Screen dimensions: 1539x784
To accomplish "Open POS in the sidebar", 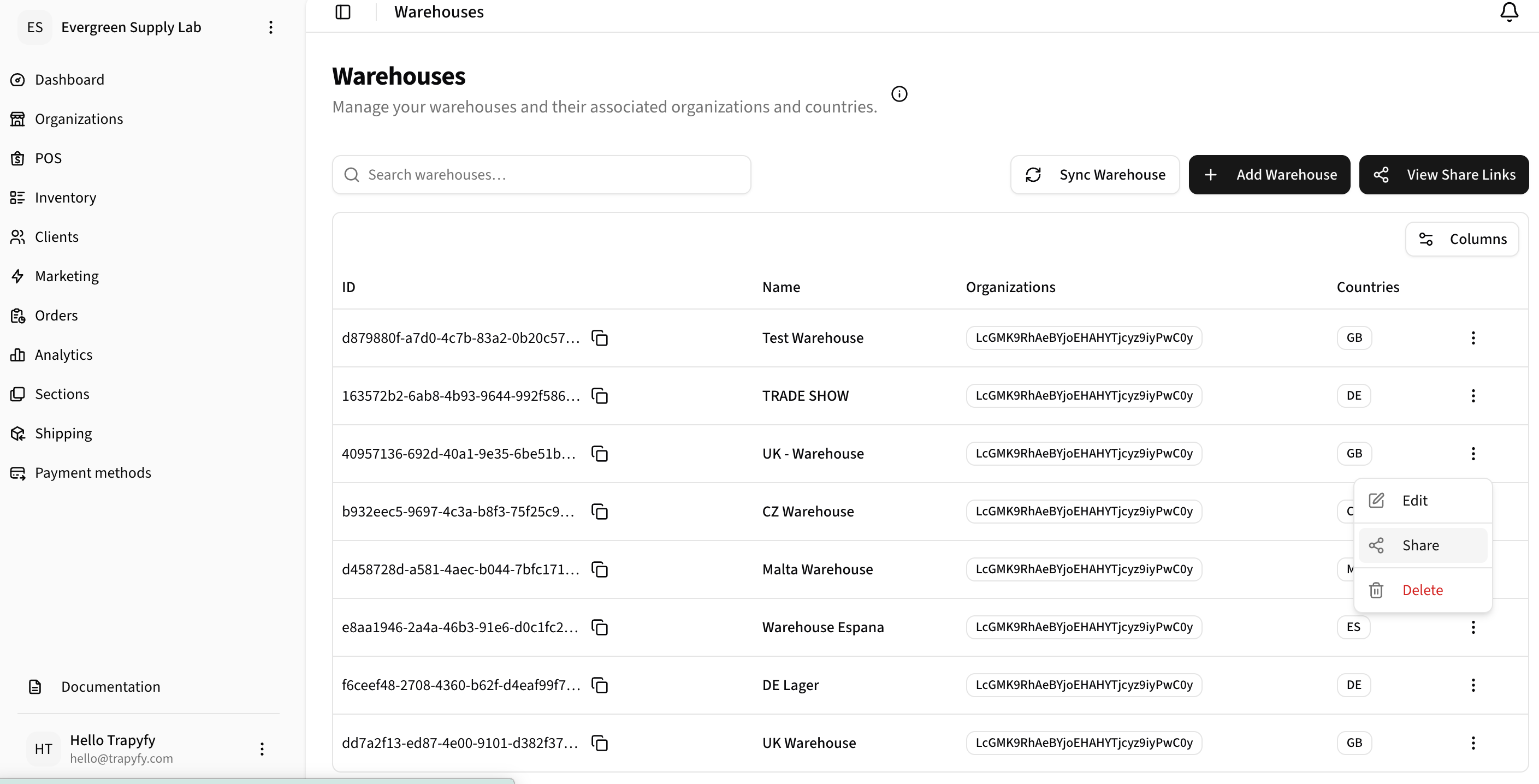I will (x=49, y=158).
